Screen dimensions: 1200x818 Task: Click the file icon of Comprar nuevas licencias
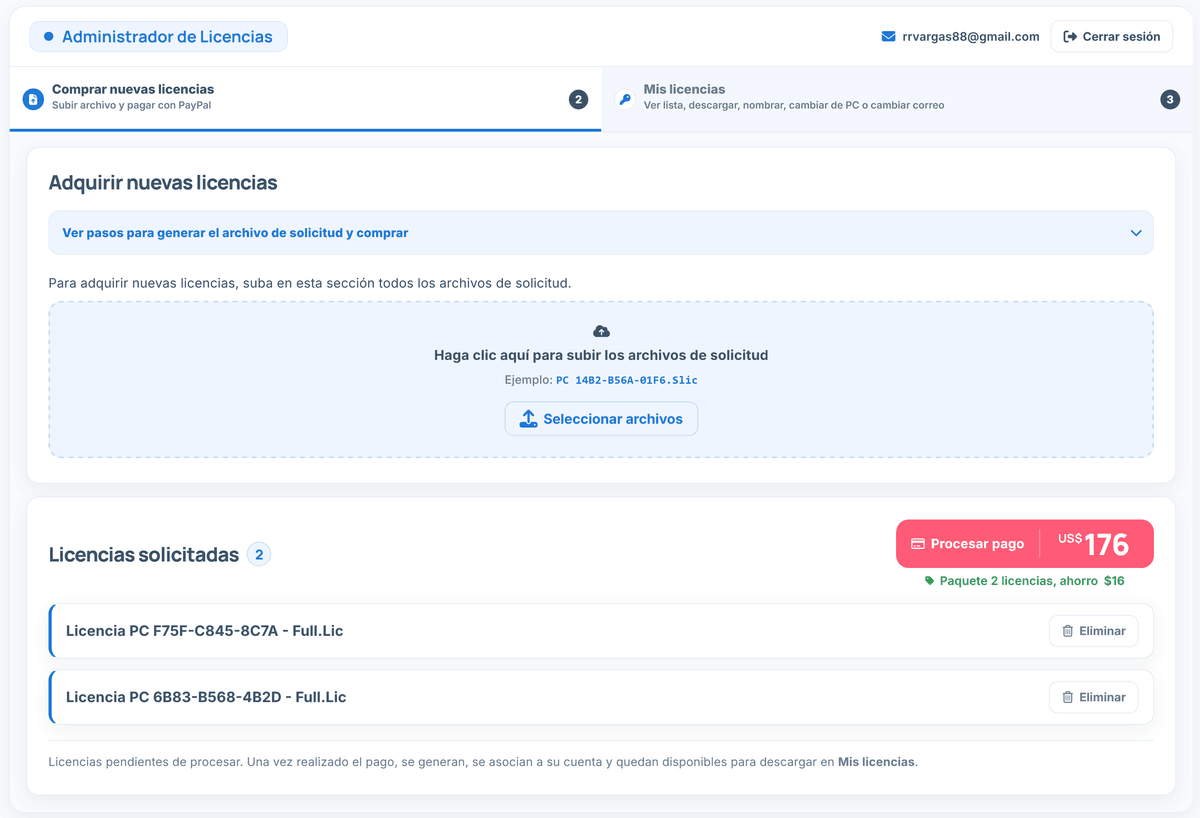pos(33,99)
